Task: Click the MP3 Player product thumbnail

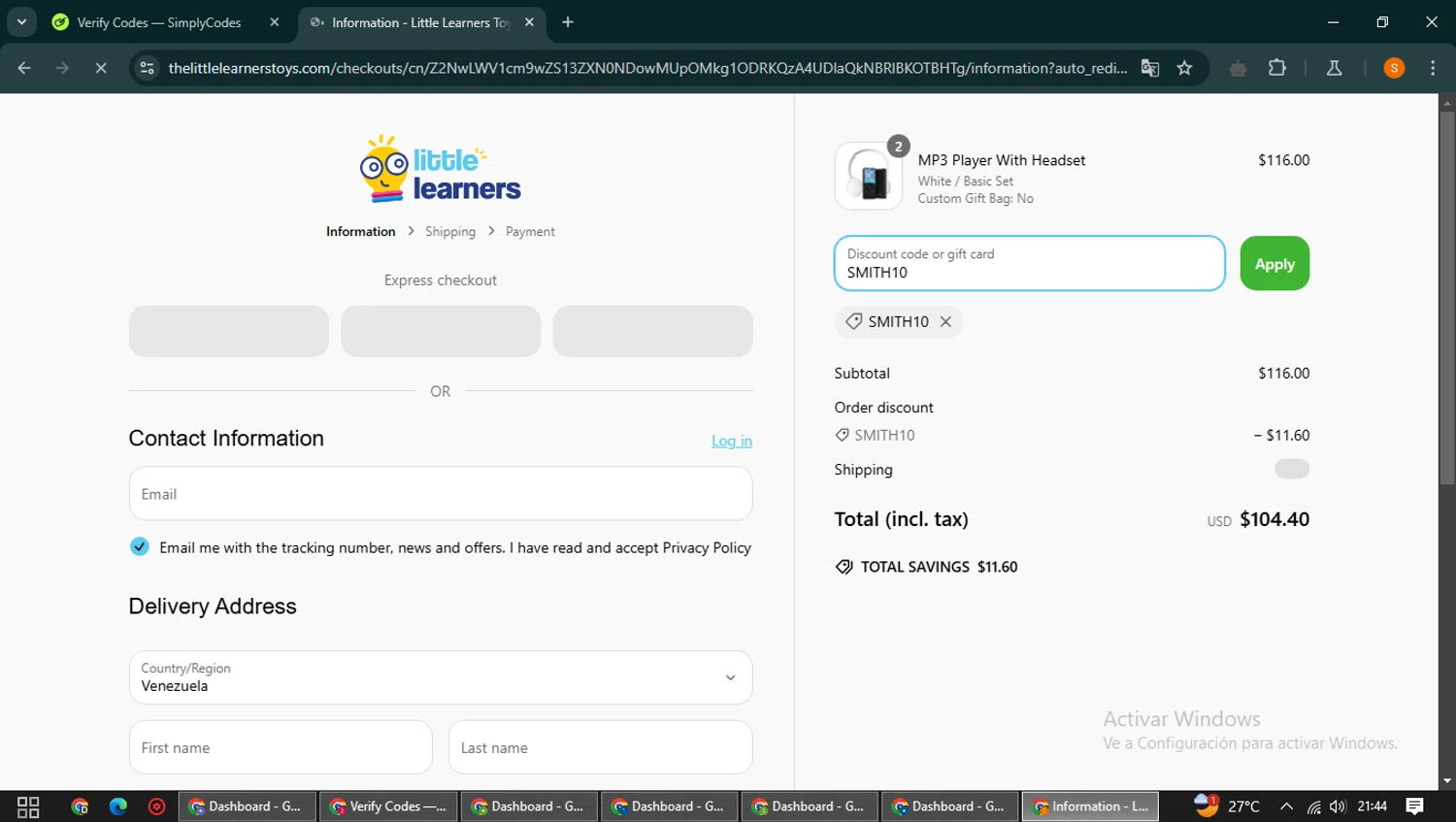Action: (869, 177)
